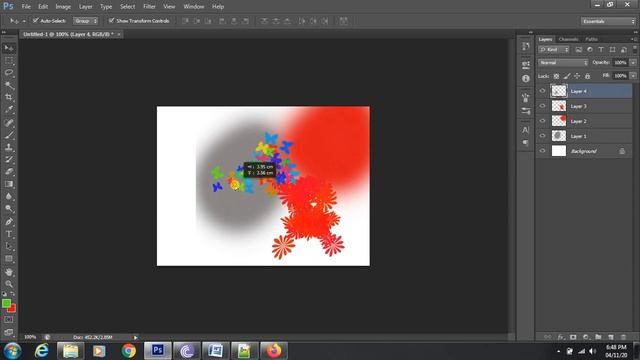Open the Essentials workspace dropdown

(x=608, y=21)
